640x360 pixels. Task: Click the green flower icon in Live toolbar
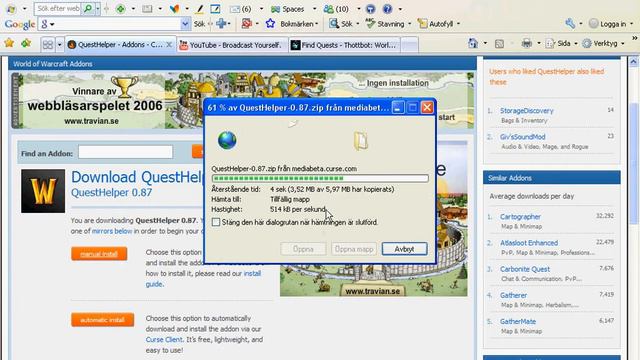click(x=120, y=9)
